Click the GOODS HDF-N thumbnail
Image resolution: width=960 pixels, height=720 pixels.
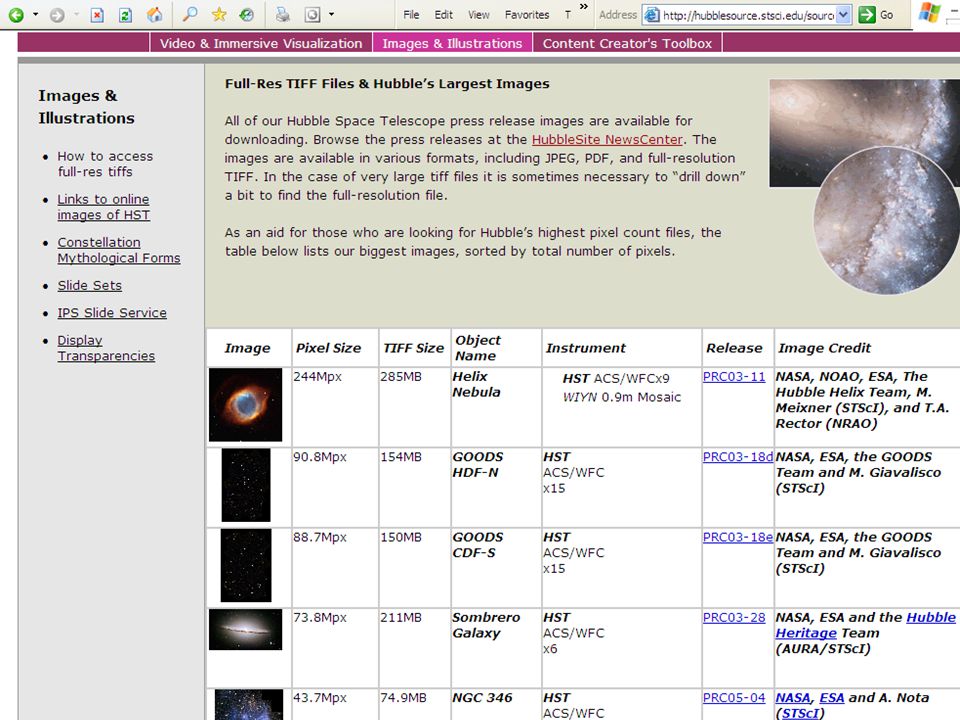(x=246, y=485)
